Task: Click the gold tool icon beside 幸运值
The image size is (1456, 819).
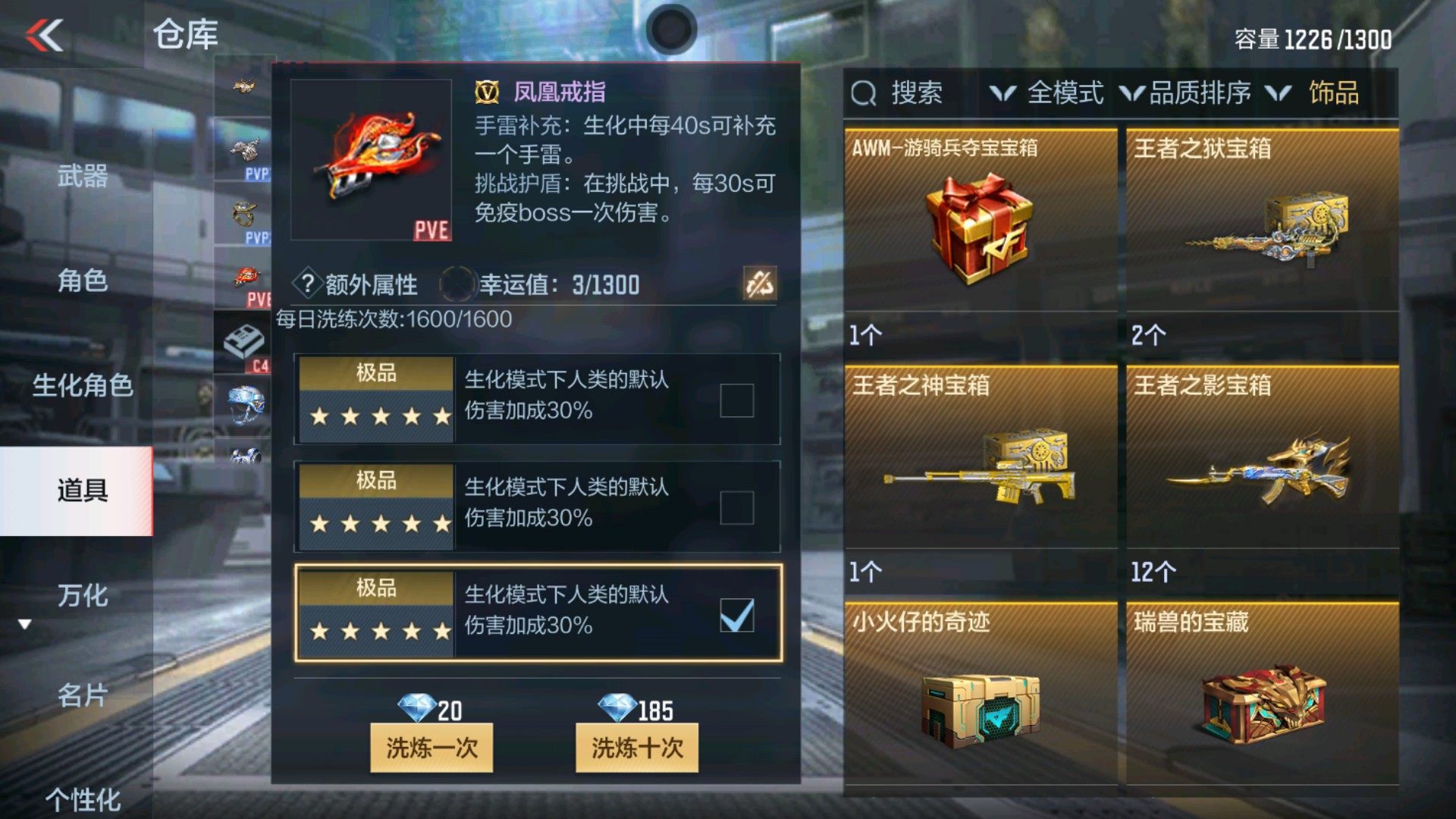Action: [759, 284]
